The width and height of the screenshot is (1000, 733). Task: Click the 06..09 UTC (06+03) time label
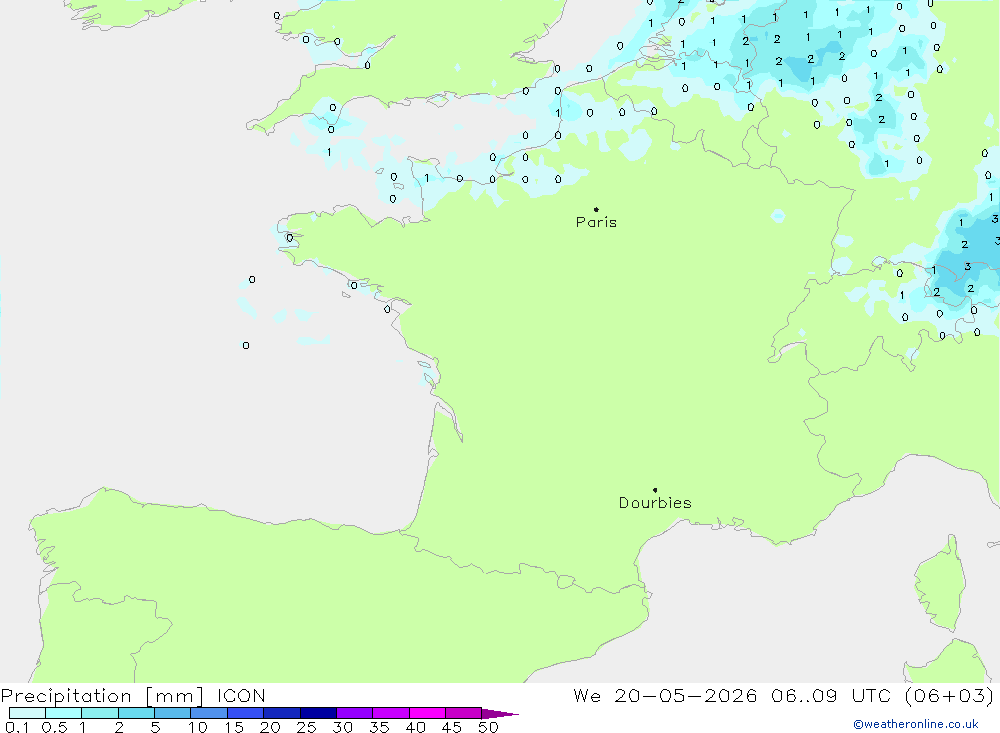(882, 696)
